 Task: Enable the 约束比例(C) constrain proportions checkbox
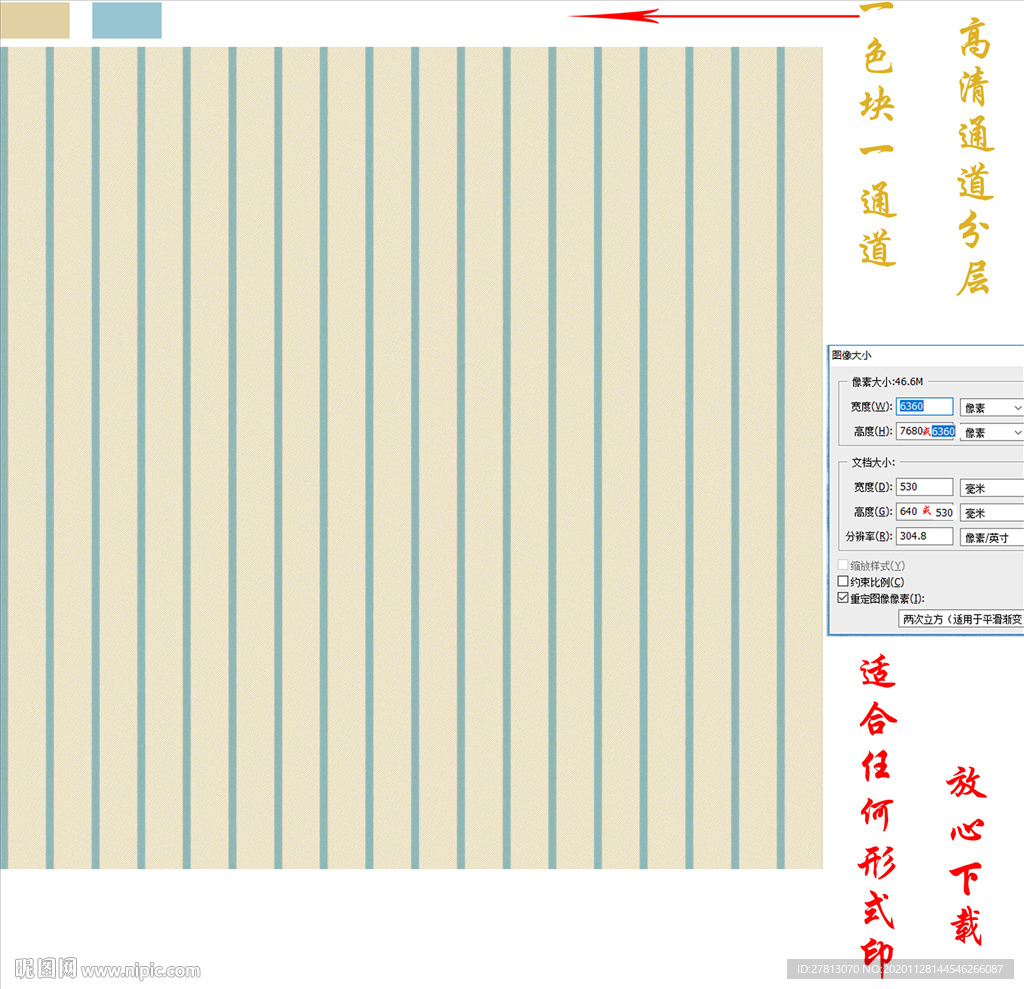[x=843, y=581]
